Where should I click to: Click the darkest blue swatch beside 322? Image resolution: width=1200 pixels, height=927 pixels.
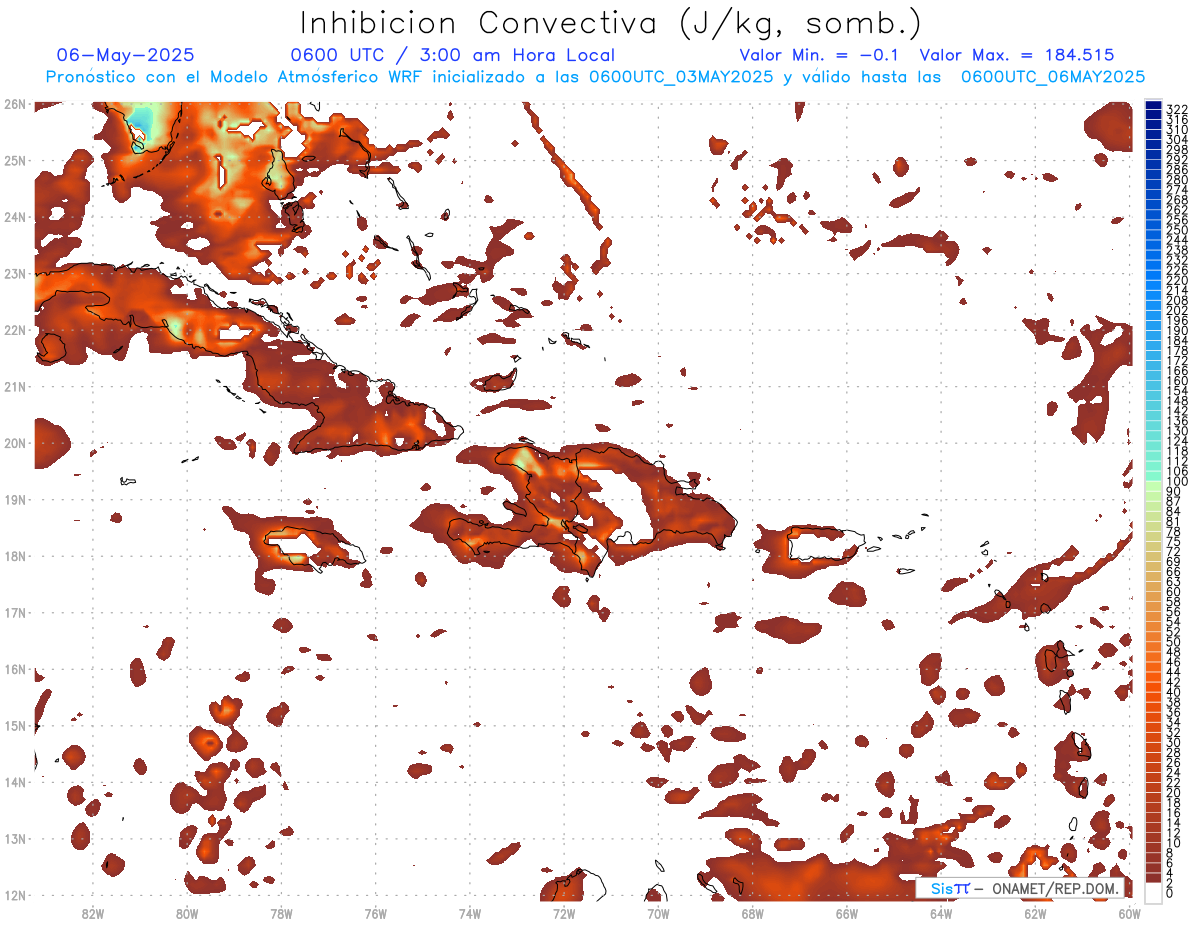click(x=1154, y=106)
